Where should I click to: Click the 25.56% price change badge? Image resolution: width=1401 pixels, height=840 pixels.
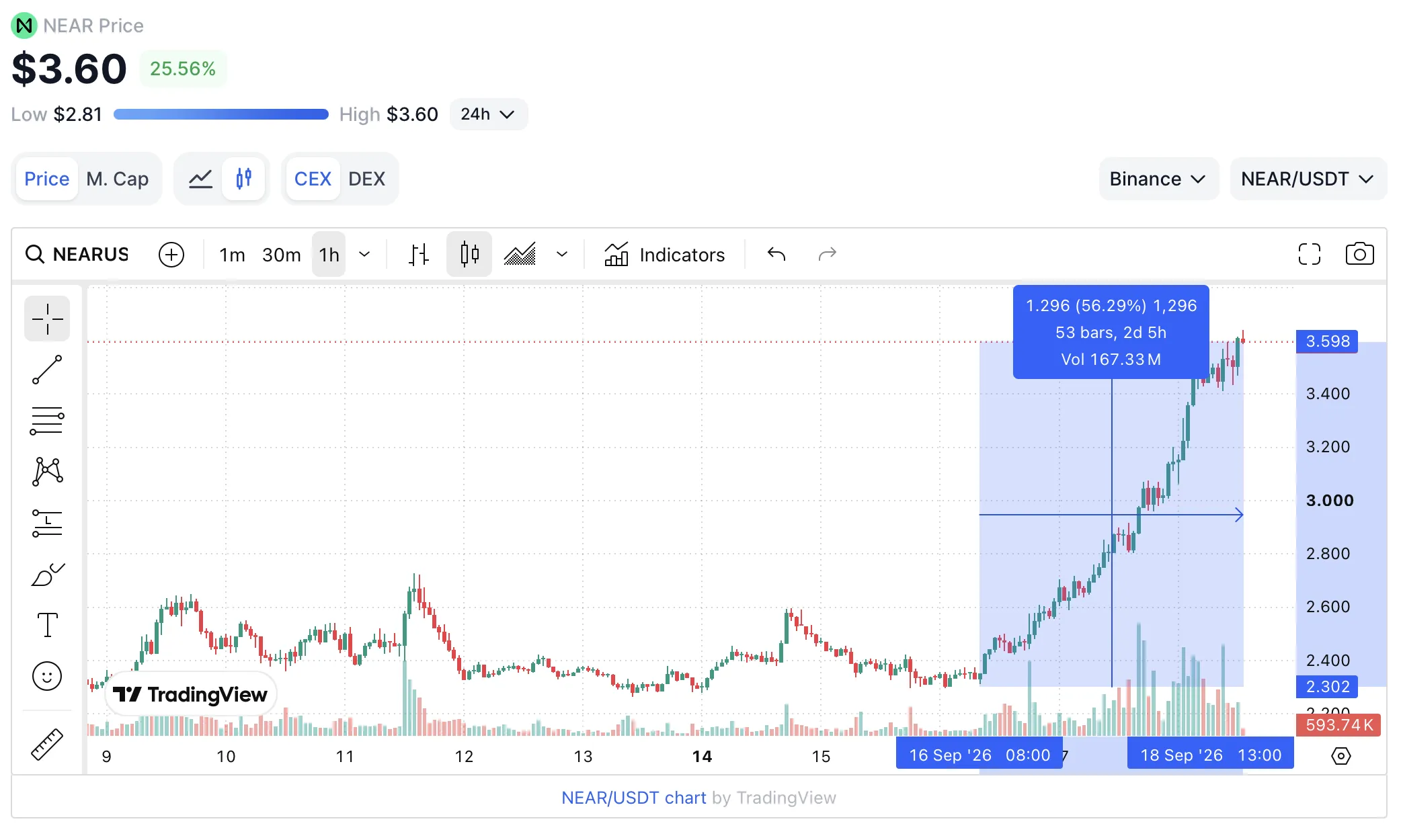pos(183,69)
